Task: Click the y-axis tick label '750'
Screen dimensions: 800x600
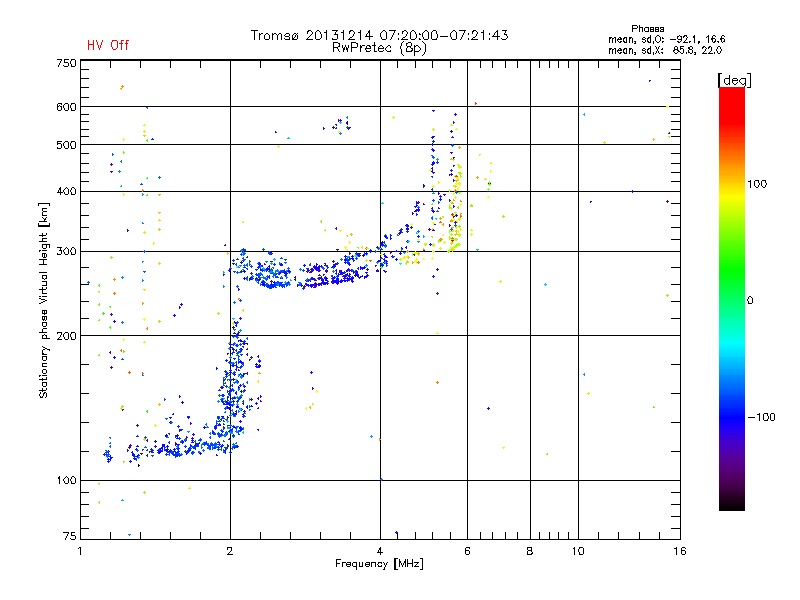Action: click(x=66, y=64)
